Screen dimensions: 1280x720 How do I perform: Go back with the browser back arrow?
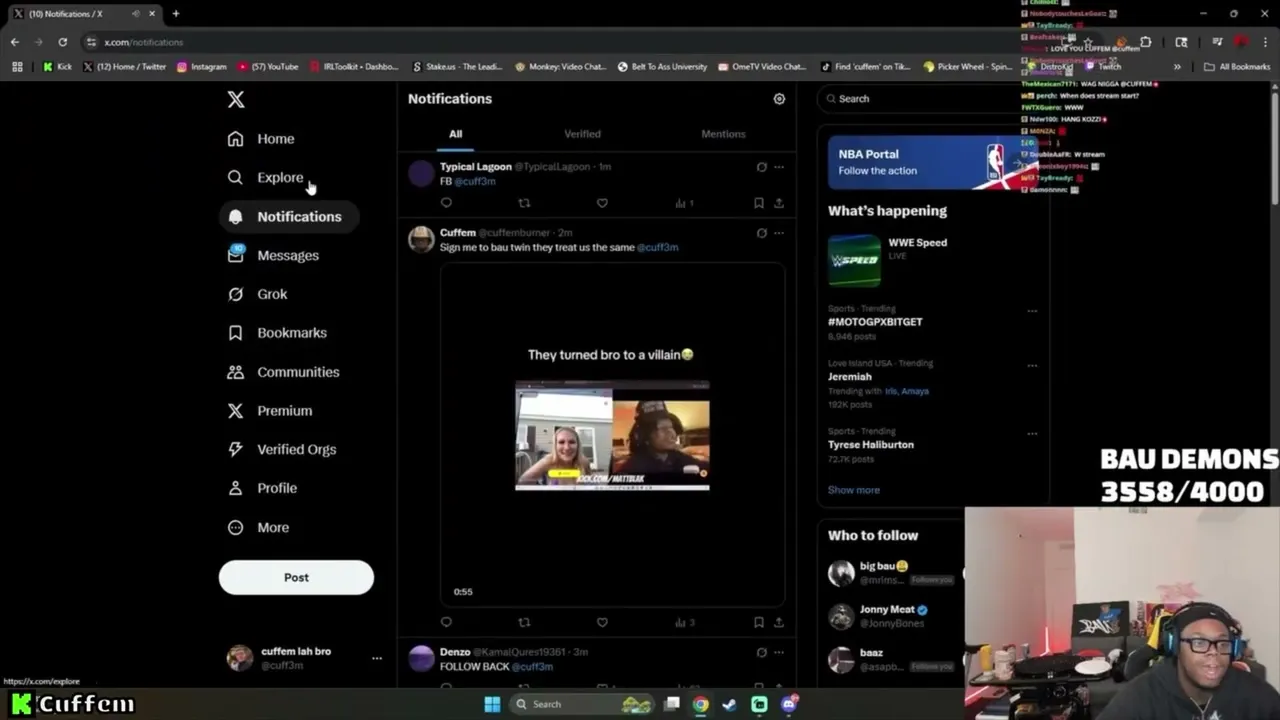pos(14,42)
